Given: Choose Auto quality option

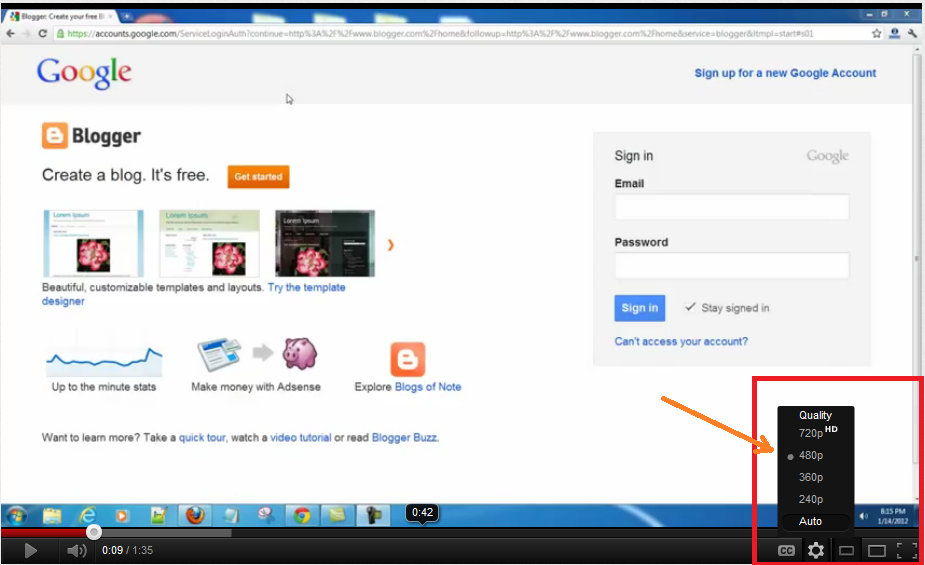Looking at the screenshot, I should click(816, 521).
